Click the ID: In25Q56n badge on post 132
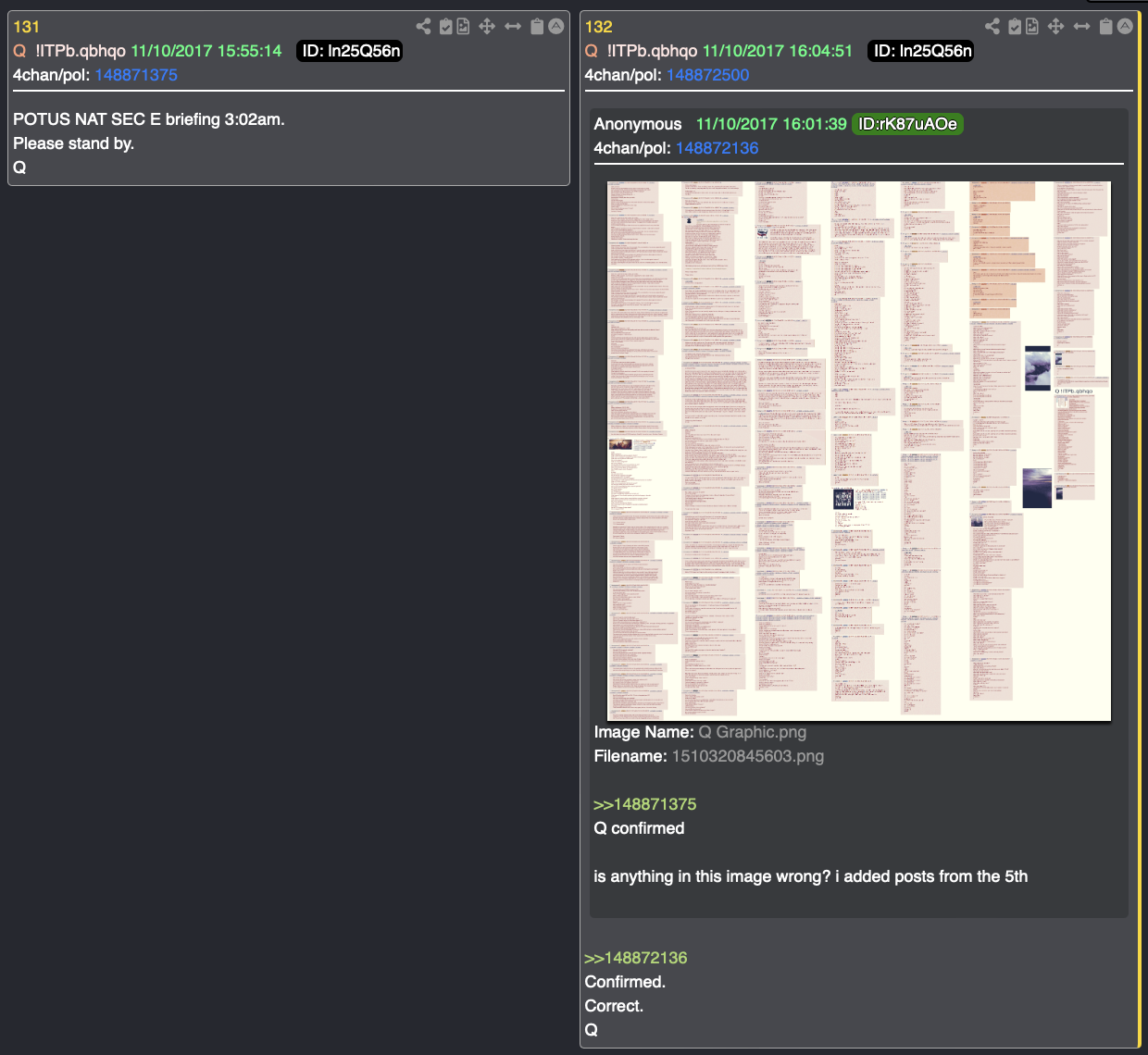The width and height of the screenshot is (1148, 1055). (922, 51)
